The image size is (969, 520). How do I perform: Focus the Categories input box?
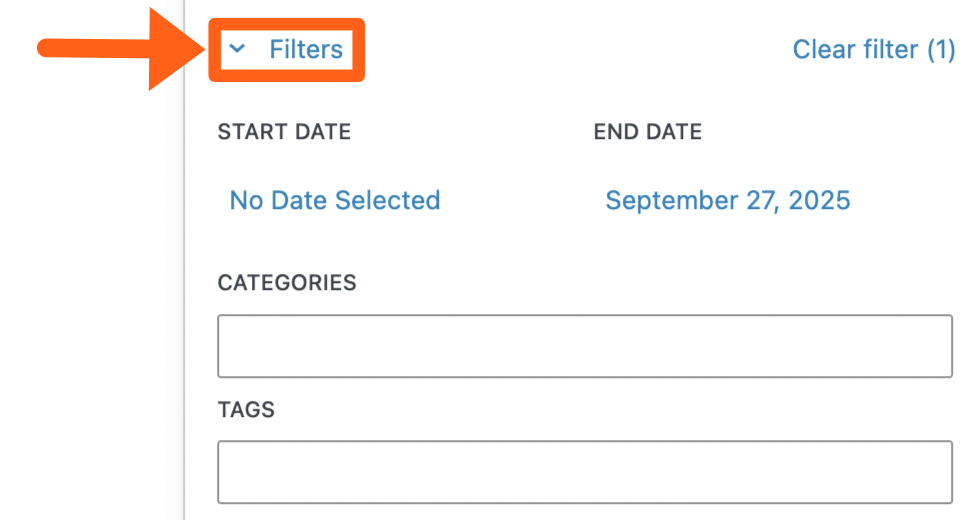coord(584,346)
